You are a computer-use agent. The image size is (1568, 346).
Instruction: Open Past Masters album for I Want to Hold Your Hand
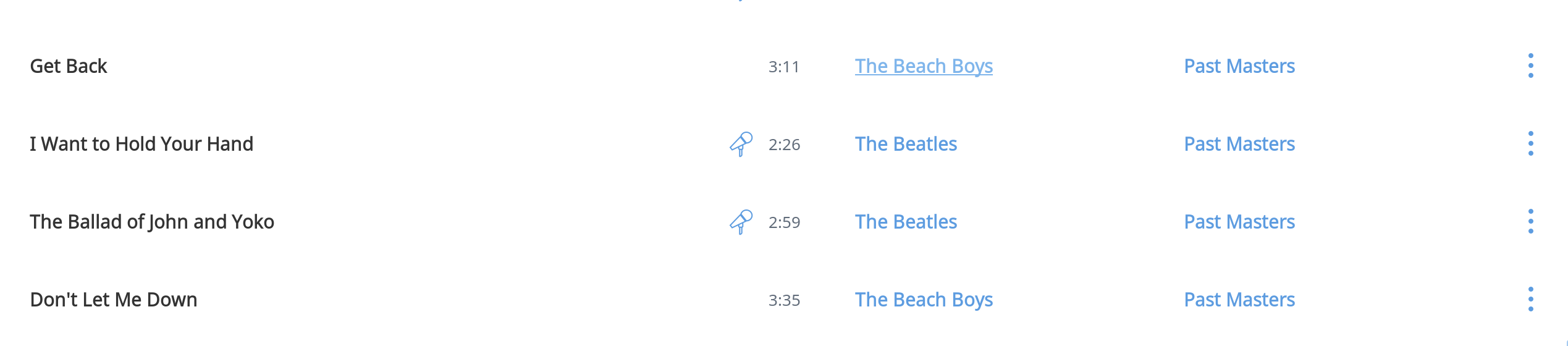(1239, 144)
